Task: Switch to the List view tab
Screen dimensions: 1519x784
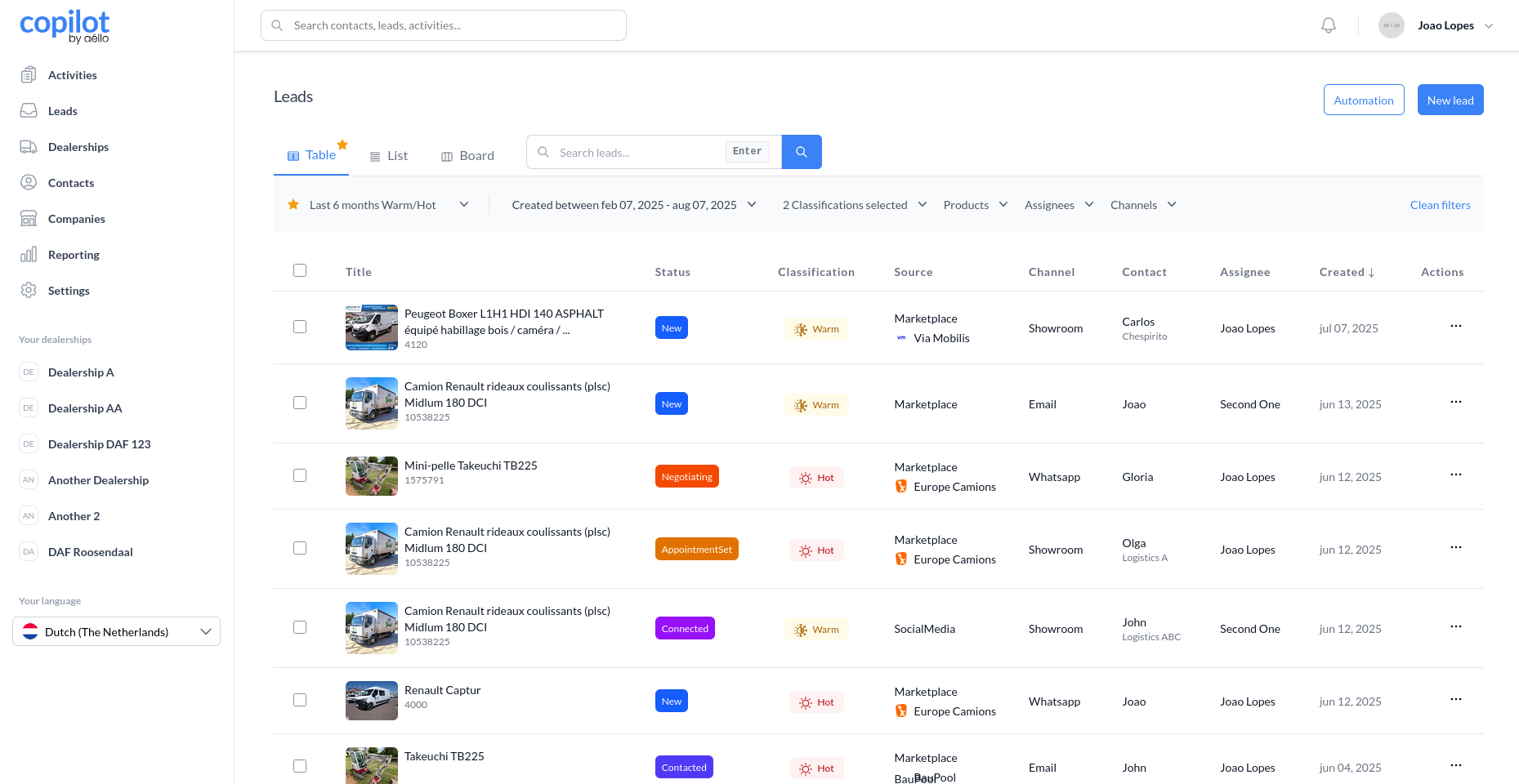Action: click(x=388, y=156)
